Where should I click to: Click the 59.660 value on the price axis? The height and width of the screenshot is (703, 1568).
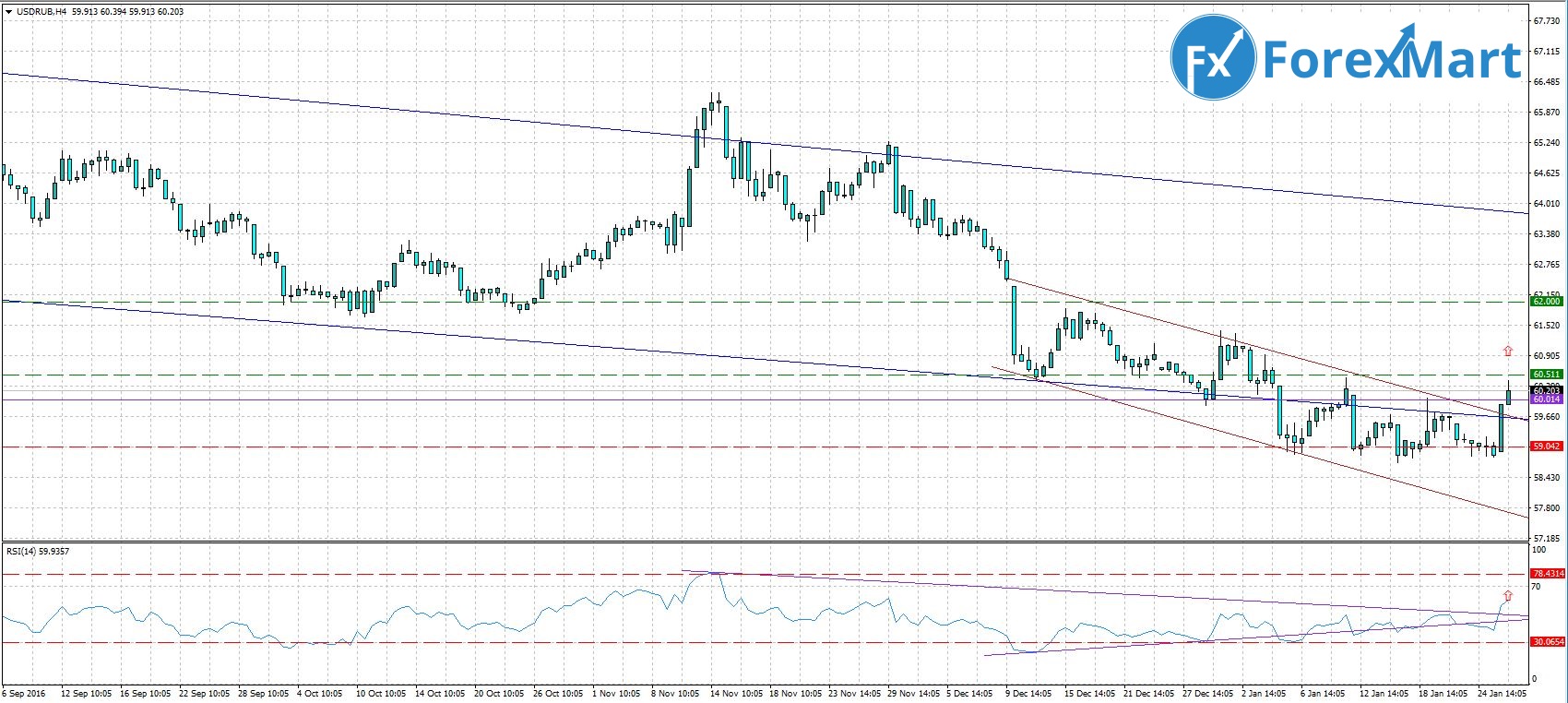[x=1546, y=417]
